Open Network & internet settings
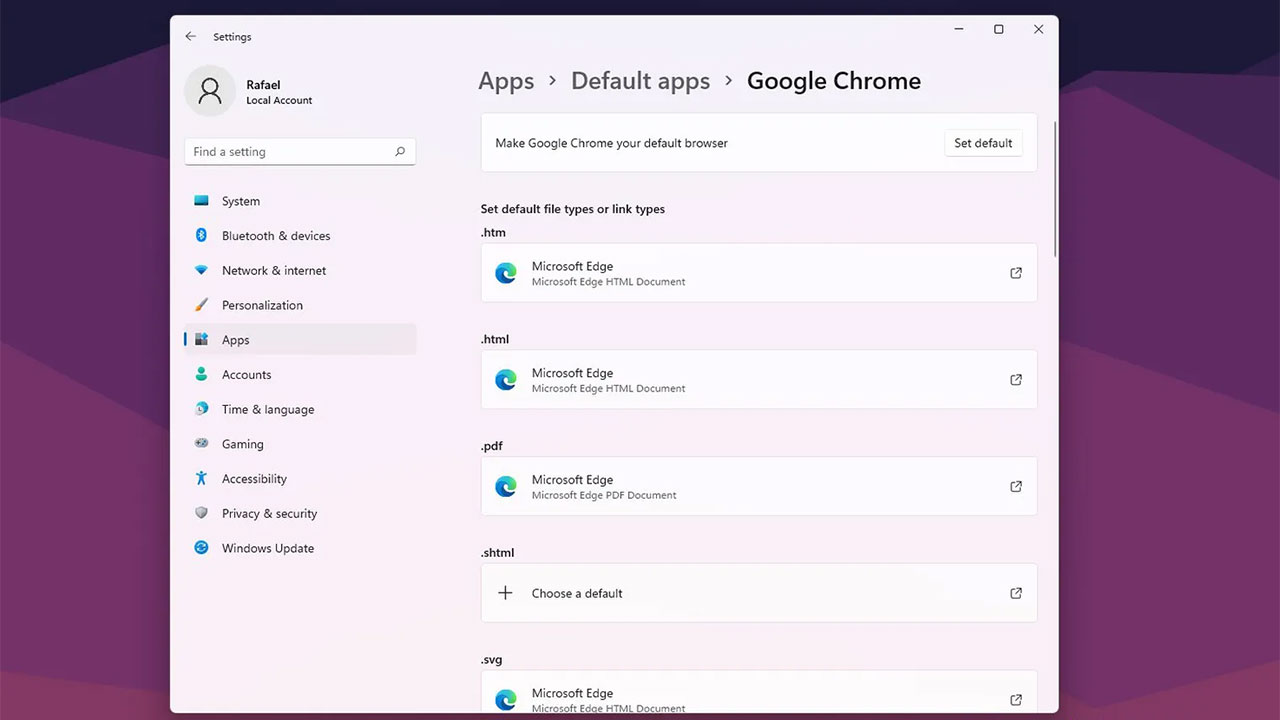This screenshot has width=1280, height=720. pyautogui.click(x=300, y=271)
